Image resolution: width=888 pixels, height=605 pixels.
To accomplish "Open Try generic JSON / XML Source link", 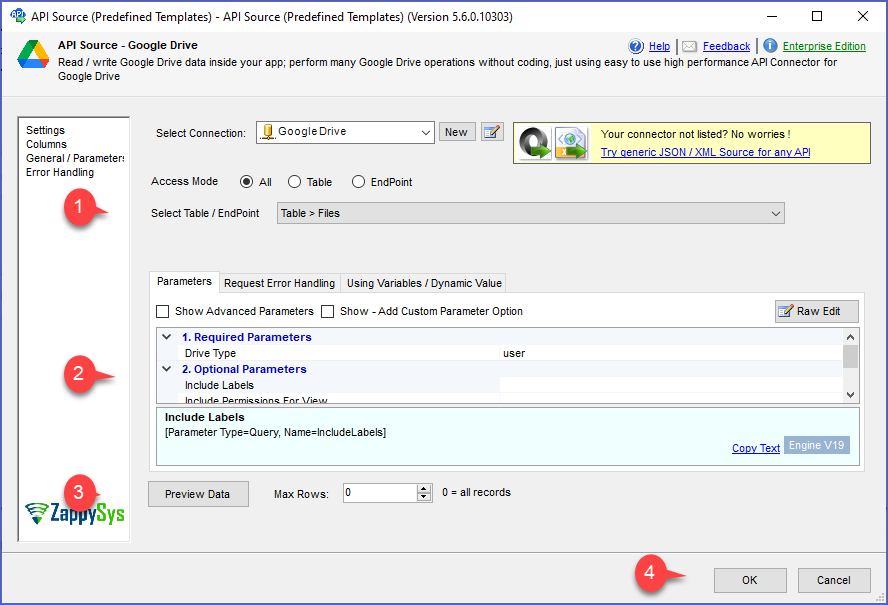I will [x=706, y=152].
